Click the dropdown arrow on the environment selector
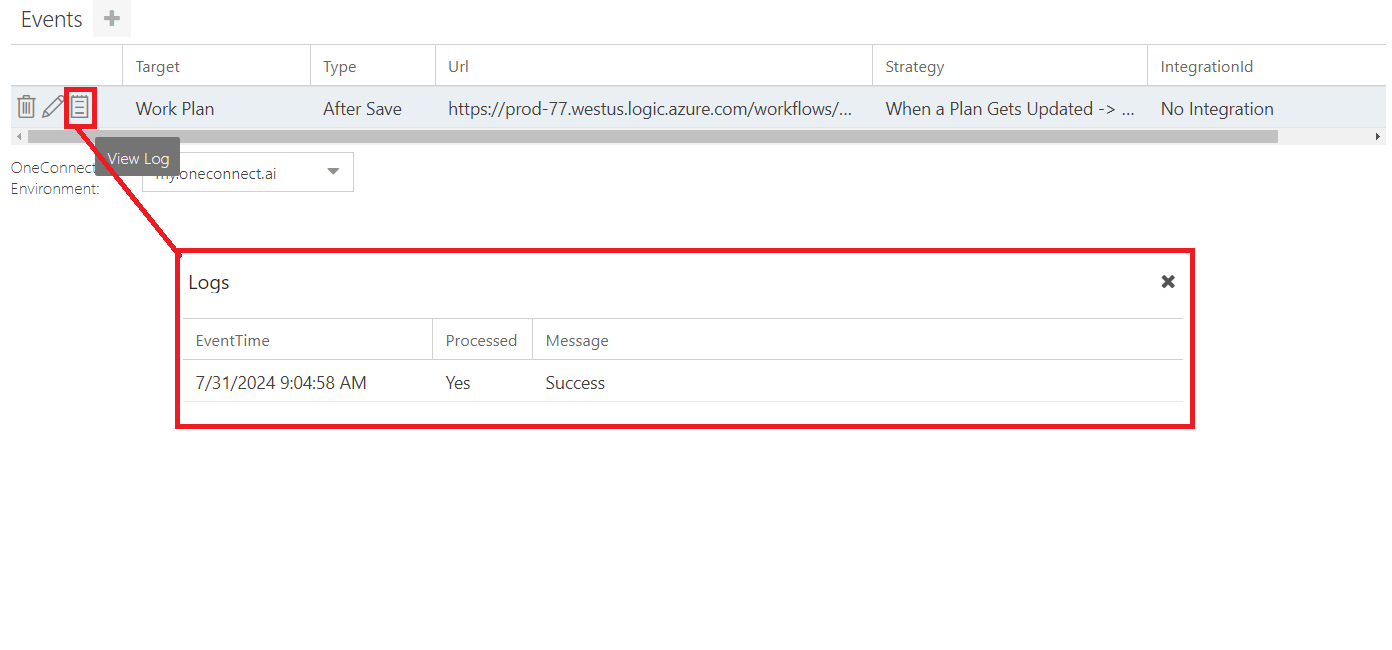The width and height of the screenshot is (1392, 650). pyautogui.click(x=332, y=171)
